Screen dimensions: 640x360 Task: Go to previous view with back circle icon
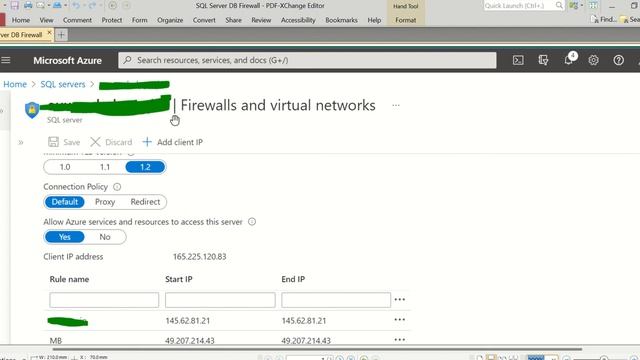pos(113,5)
